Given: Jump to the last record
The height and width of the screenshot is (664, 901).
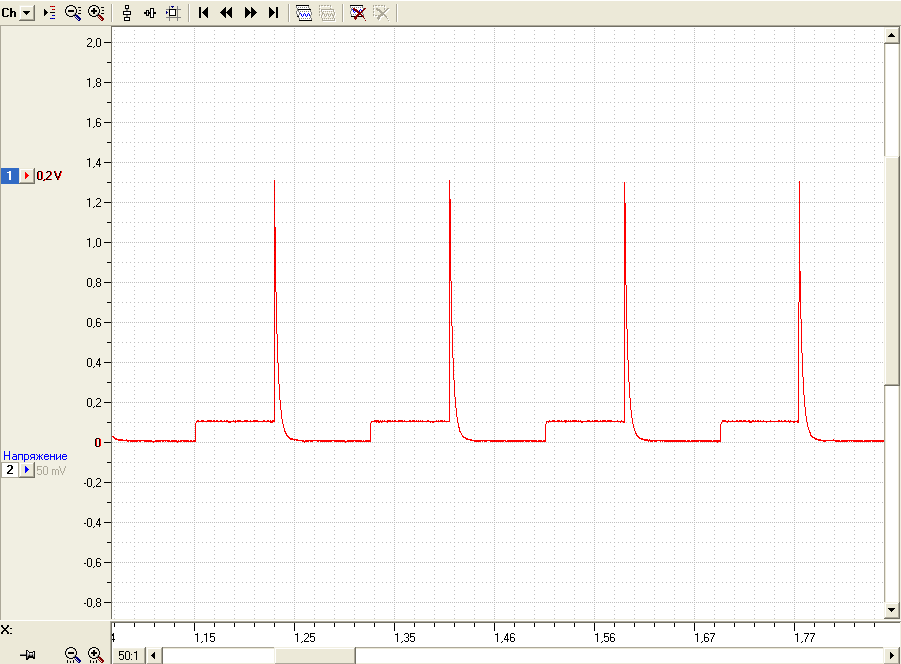Looking at the screenshot, I should pos(274,13).
